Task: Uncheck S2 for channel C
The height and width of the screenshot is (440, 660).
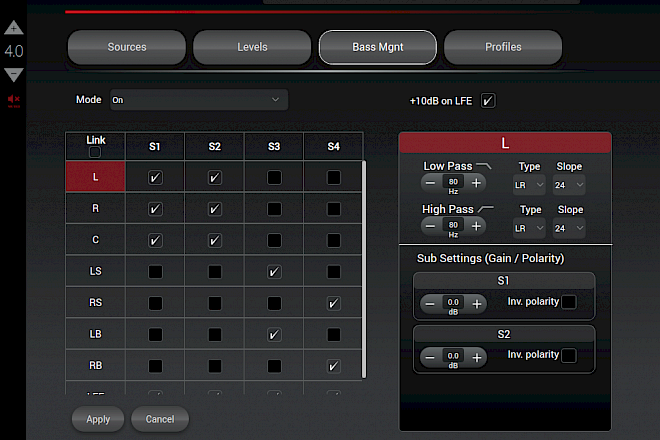Action: [215, 240]
